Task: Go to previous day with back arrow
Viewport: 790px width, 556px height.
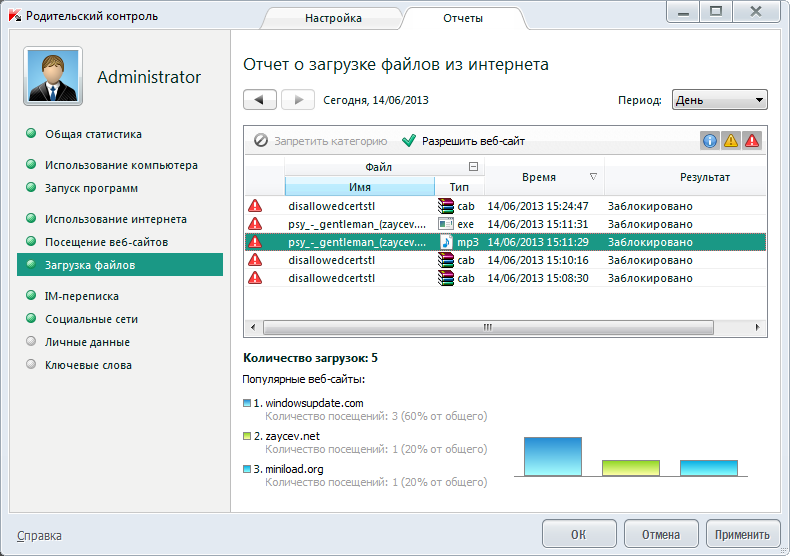Action: (x=259, y=100)
